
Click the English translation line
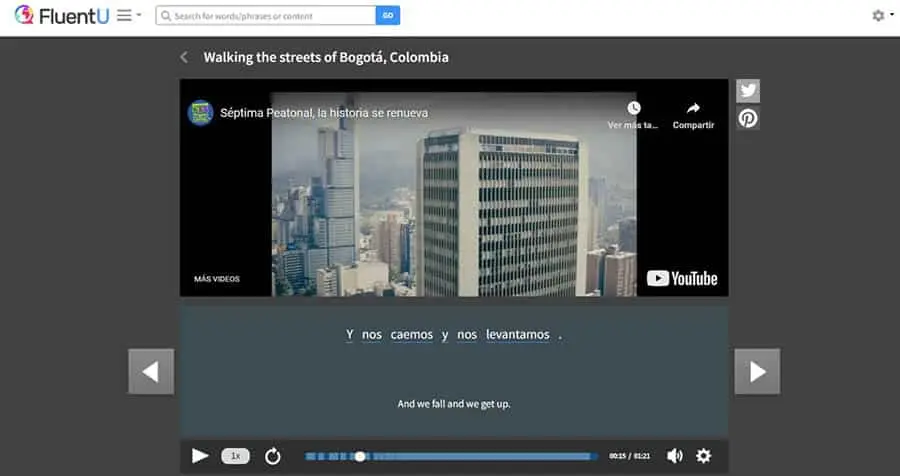453,404
